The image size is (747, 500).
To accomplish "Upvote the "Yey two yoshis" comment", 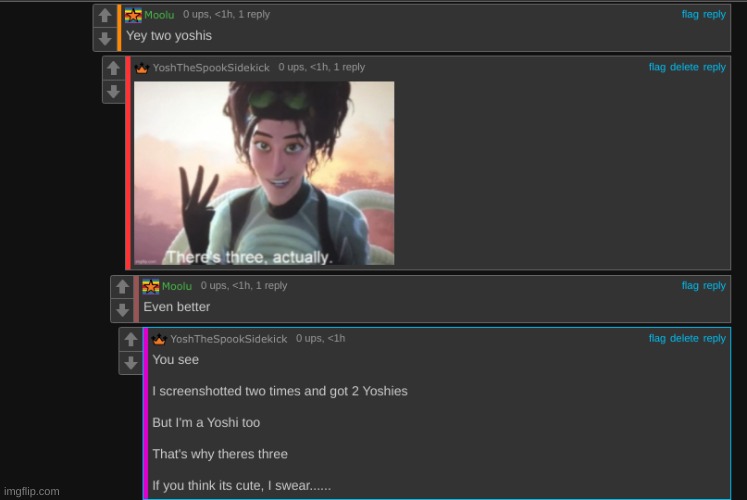I will 105,16.
